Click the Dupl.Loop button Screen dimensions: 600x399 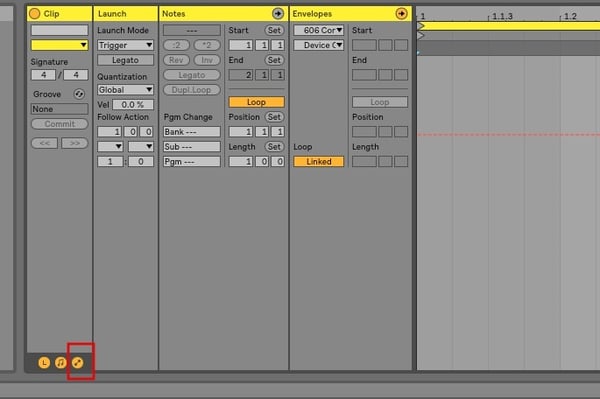[x=192, y=90]
